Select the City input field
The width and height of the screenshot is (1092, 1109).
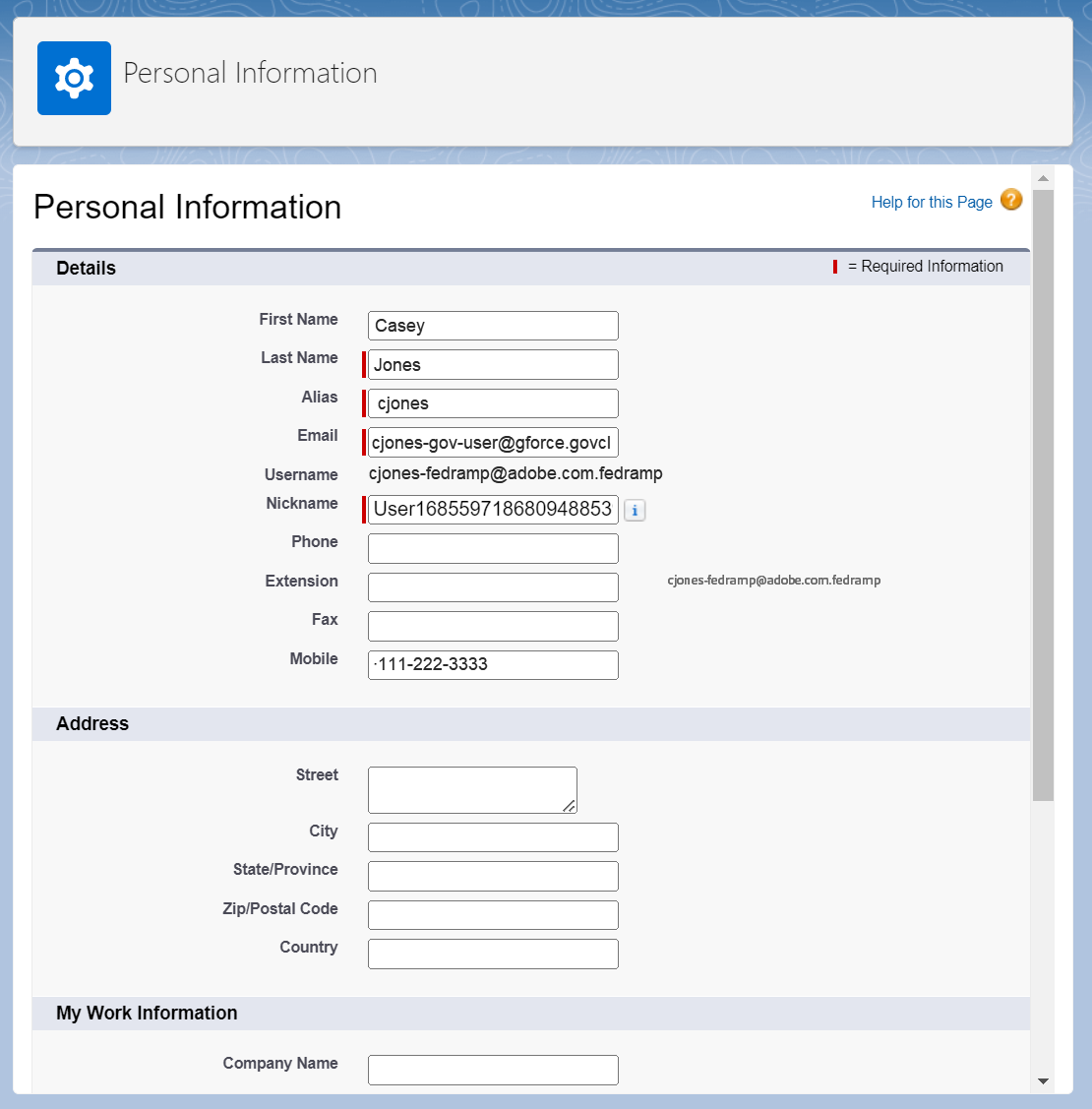tap(492, 836)
